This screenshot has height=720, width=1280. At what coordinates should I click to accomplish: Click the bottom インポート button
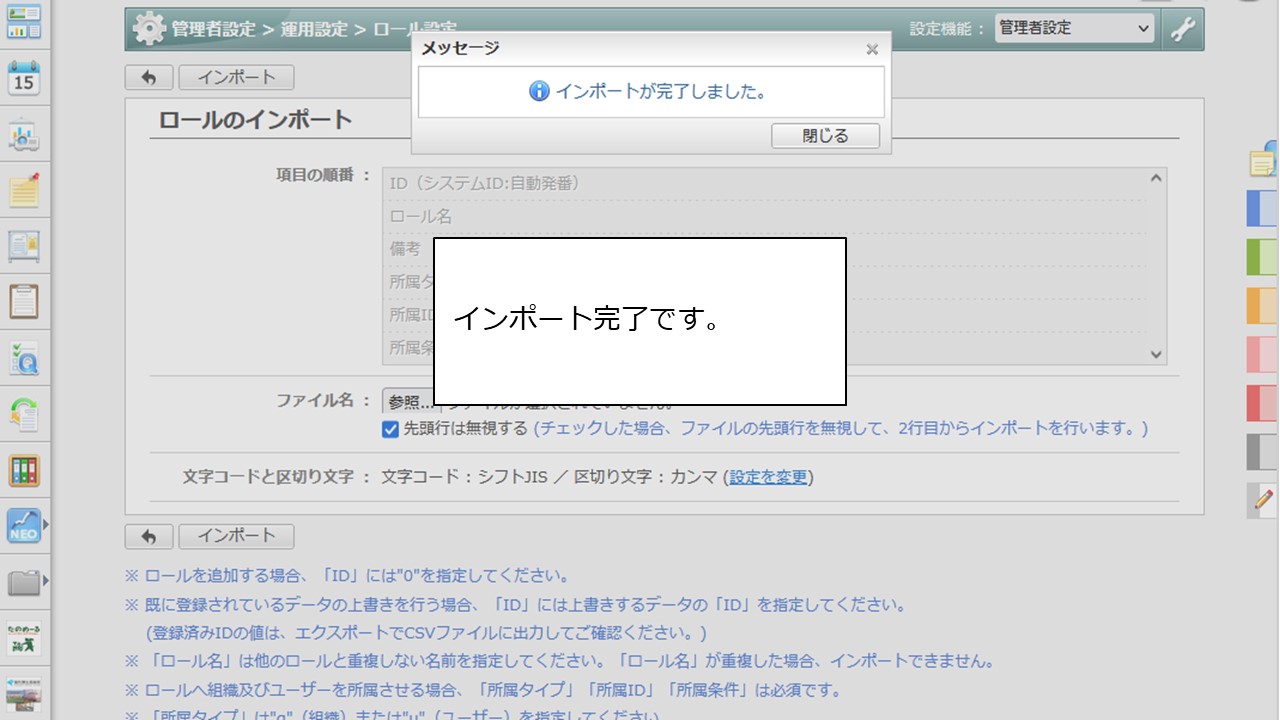[236, 536]
